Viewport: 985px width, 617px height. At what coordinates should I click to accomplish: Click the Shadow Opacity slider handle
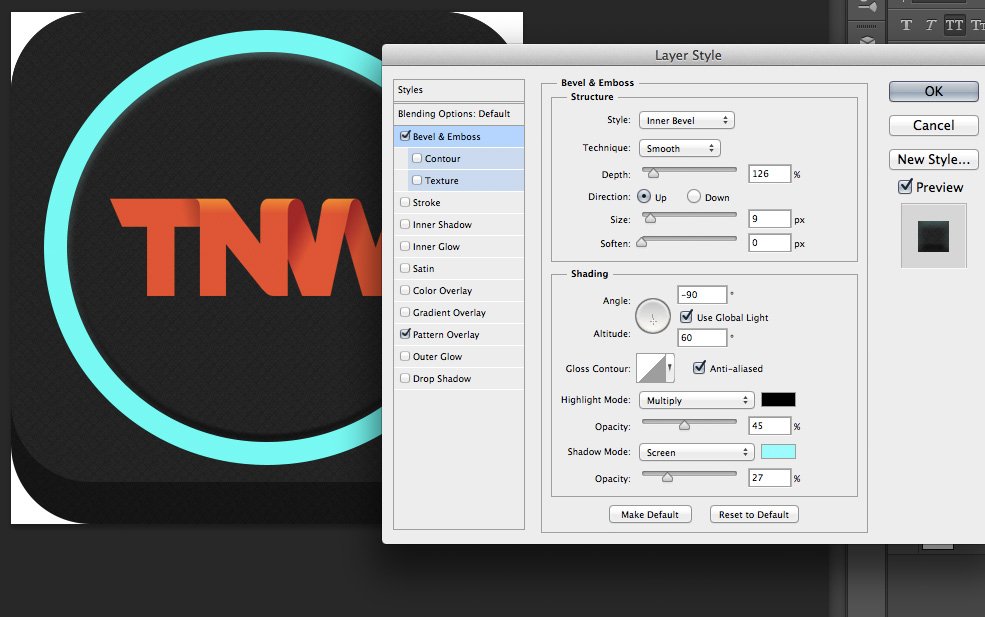[667, 478]
